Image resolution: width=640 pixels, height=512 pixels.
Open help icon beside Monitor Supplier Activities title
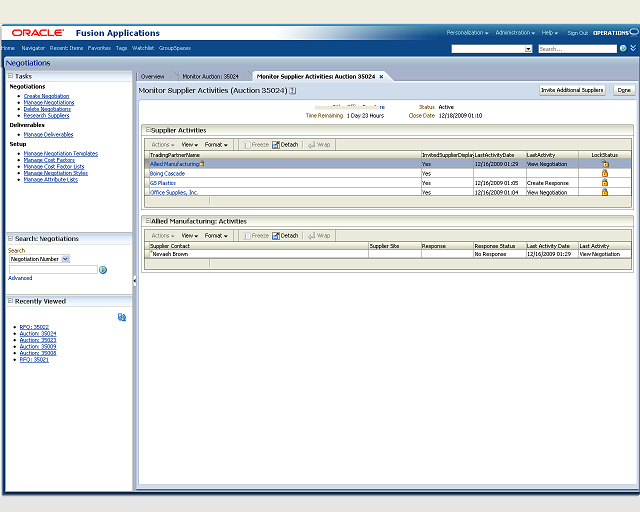[293, 91]
